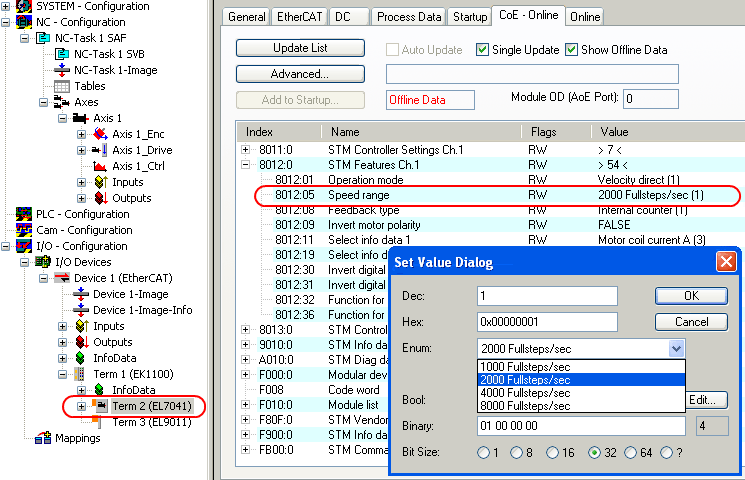This screenshot has width=745, height=480.
Task: Select Bit Size 8 radio button
Action: [x=516, y=452]
